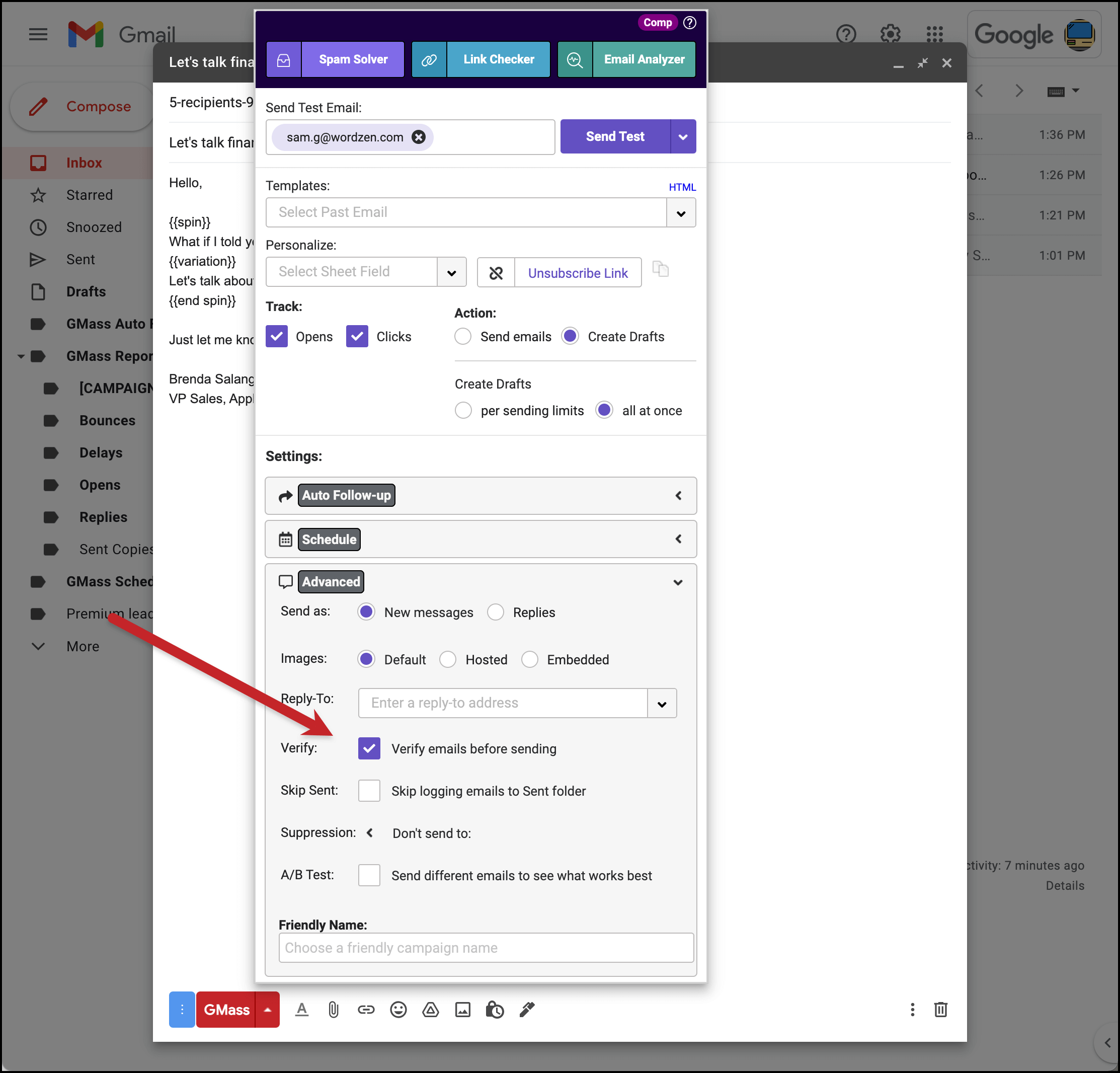1120x1073 pixels.
Task: Open the Google account avatar
Action: pyautogui.click(x=1079, y=34)
